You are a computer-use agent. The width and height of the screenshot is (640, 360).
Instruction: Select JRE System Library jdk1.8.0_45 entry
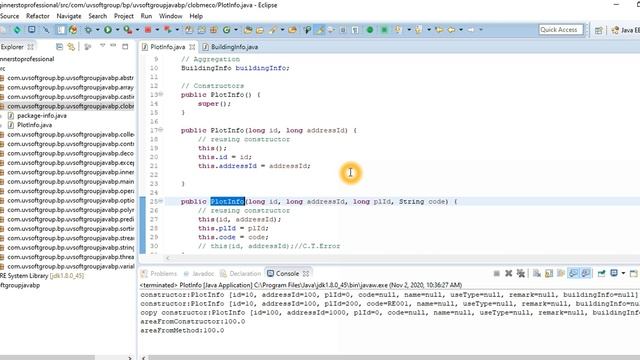42,276
